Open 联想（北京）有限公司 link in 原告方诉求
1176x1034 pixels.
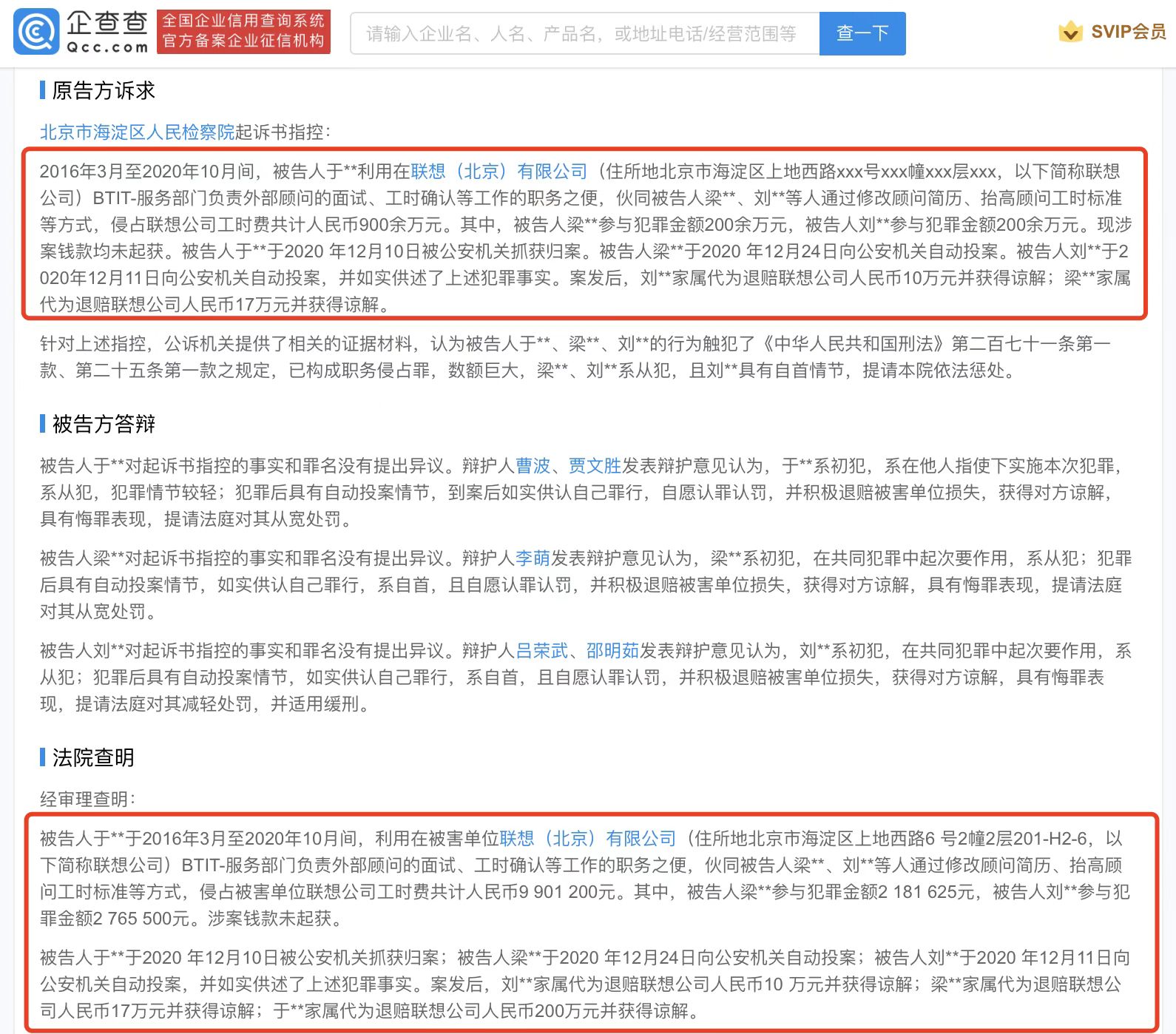point(499,172)
